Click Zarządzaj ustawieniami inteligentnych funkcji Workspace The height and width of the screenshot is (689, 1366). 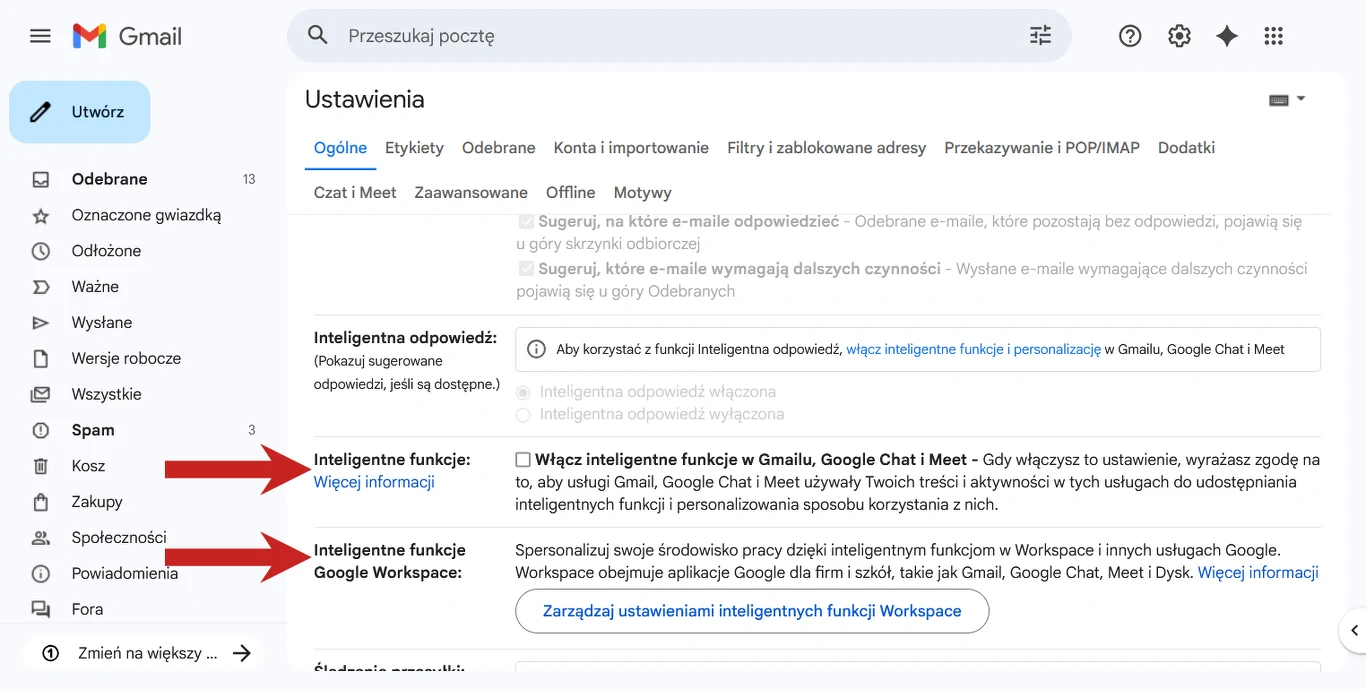tap(752, 611)
